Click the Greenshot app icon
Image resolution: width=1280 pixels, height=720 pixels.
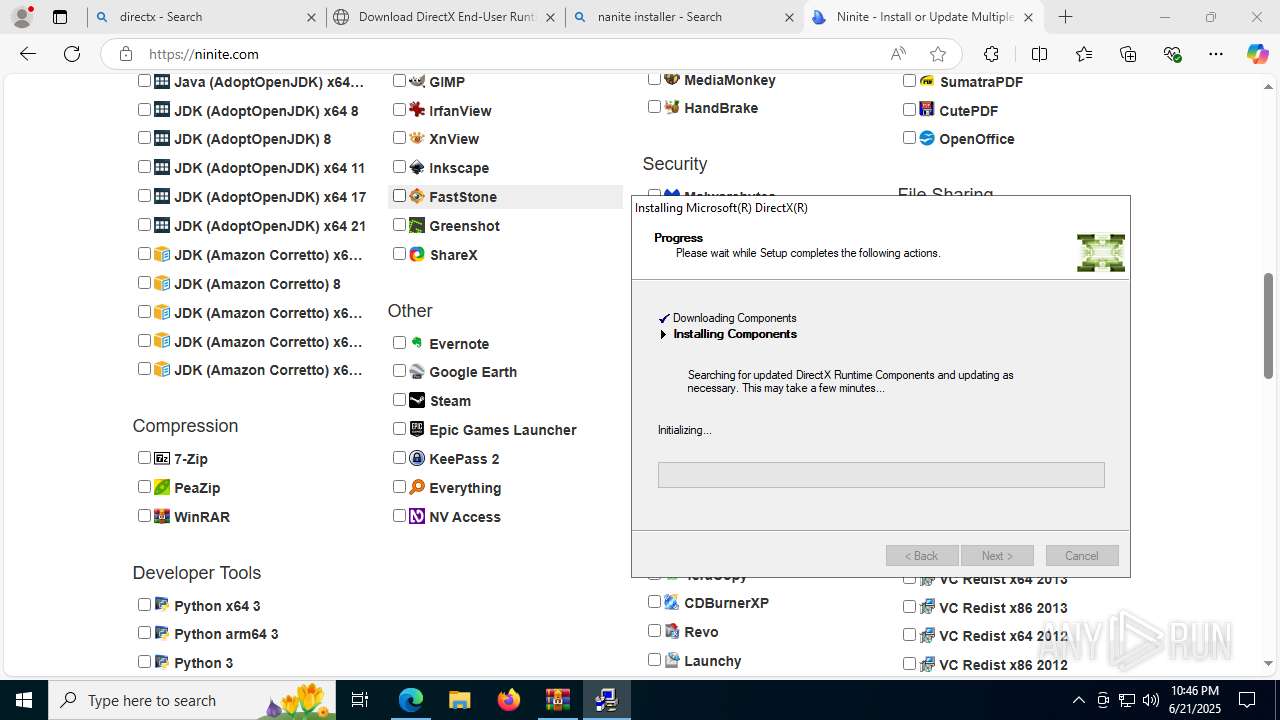point(417,225)
